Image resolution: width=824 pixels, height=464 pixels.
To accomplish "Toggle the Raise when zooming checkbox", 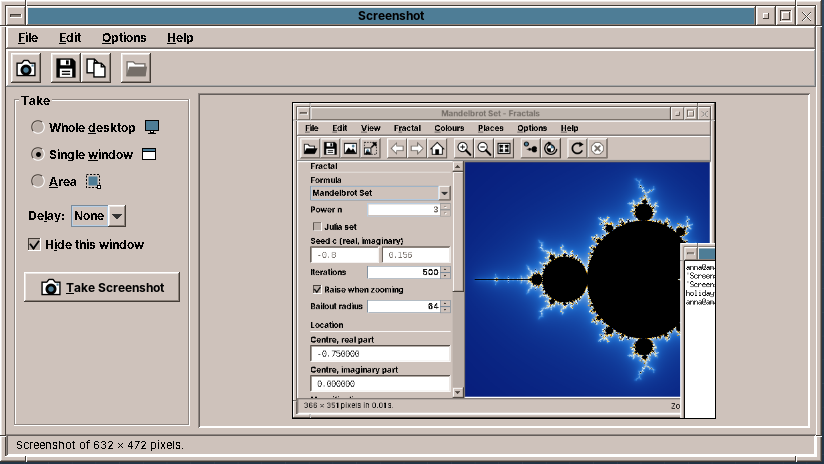I will click(317, 289).
